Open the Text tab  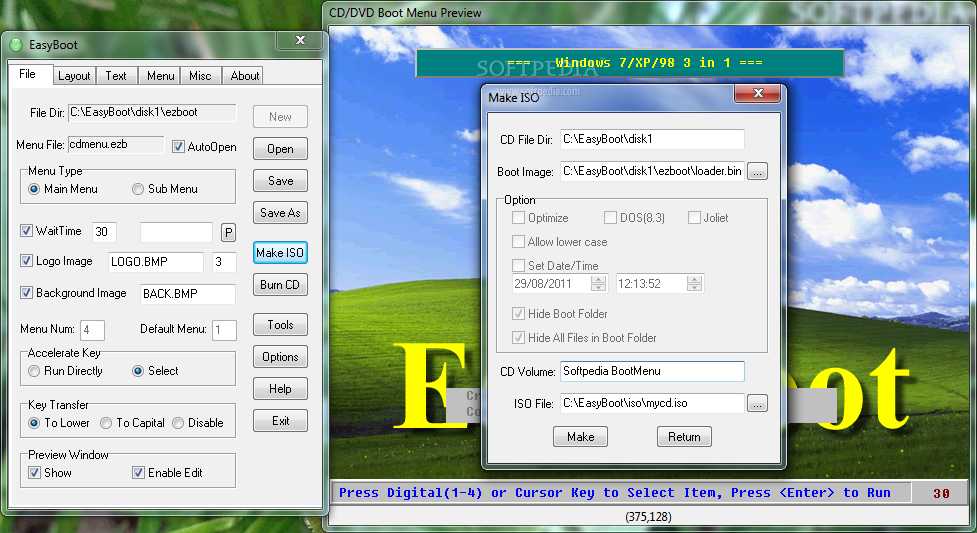click(x=116, y=76)
